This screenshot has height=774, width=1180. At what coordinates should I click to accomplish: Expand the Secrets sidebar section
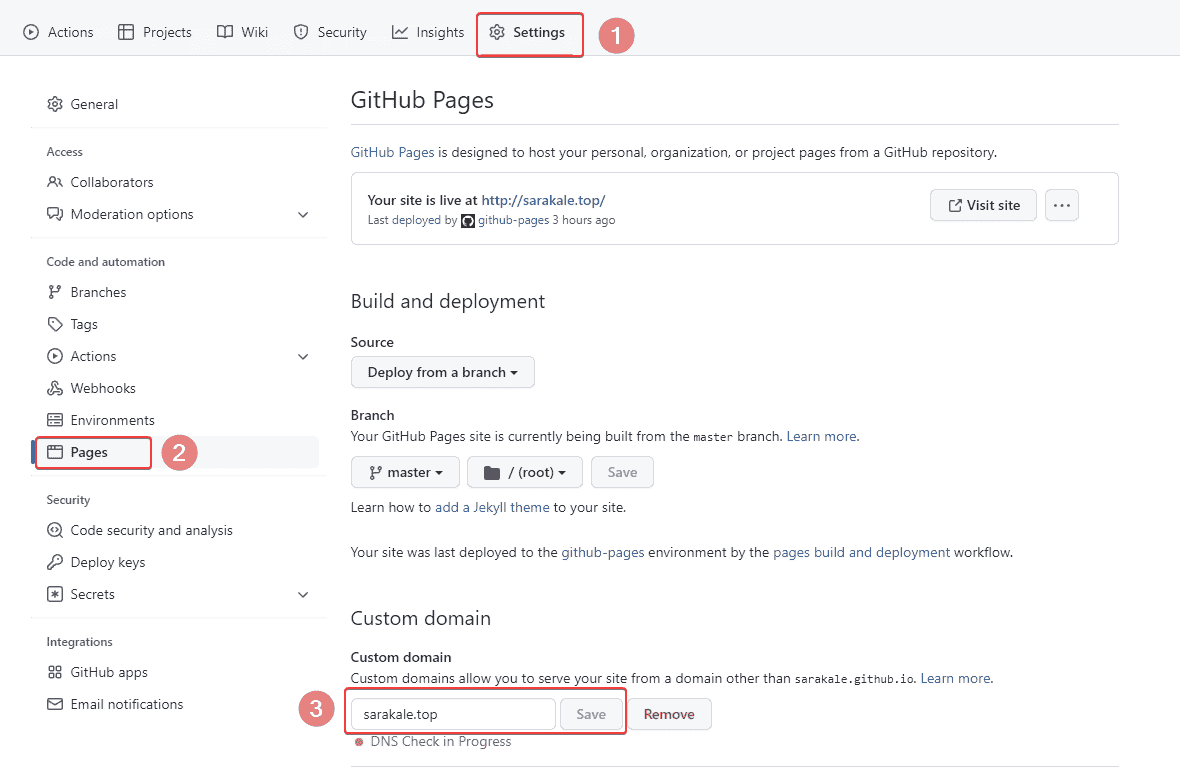click(x=303, y=595)
